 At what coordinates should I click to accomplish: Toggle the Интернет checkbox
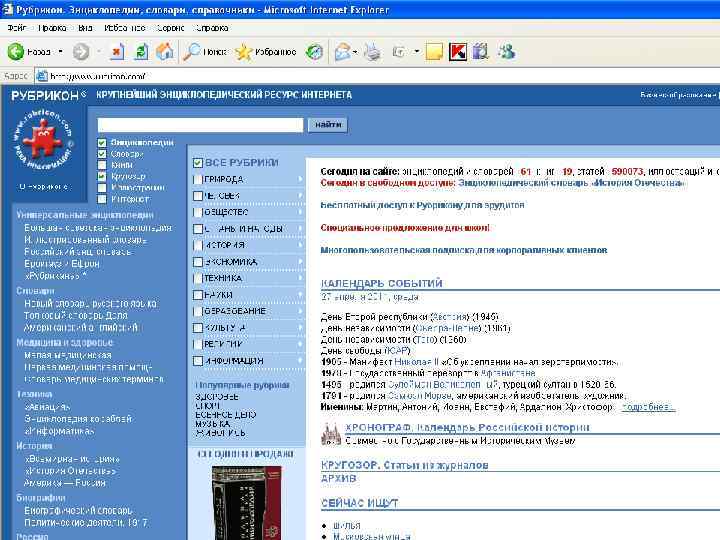(x=102, y=199)
